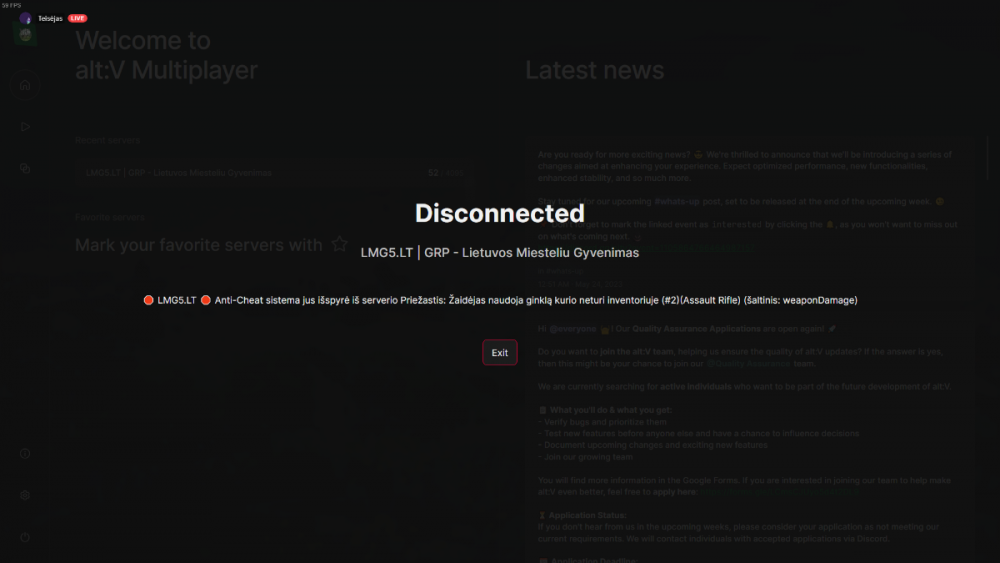Click the @everyone mention in news
Viewport: 1000px width, 563px height.
[573, 329]
